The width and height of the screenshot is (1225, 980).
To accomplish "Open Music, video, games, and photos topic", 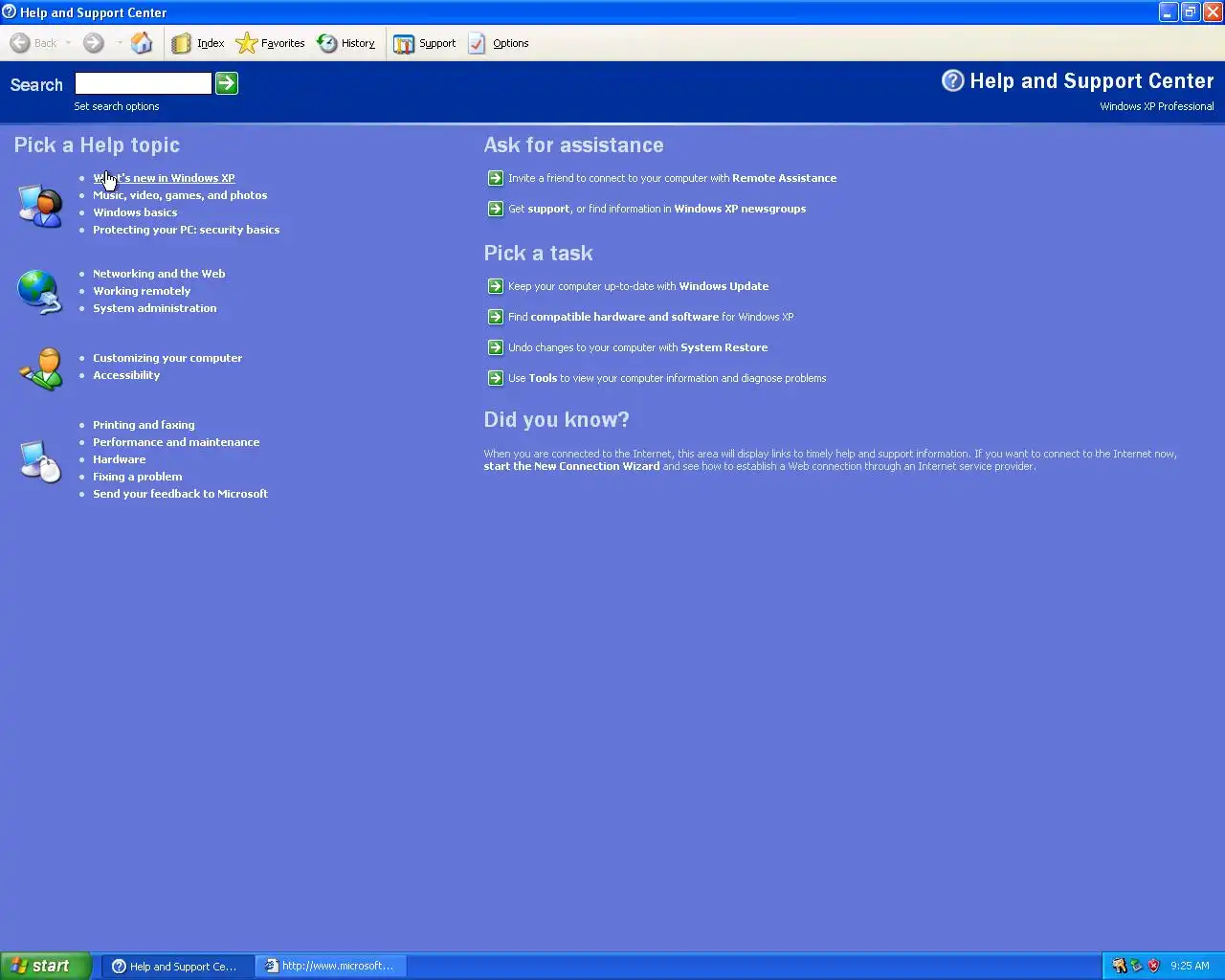I will tap(180, 195).
